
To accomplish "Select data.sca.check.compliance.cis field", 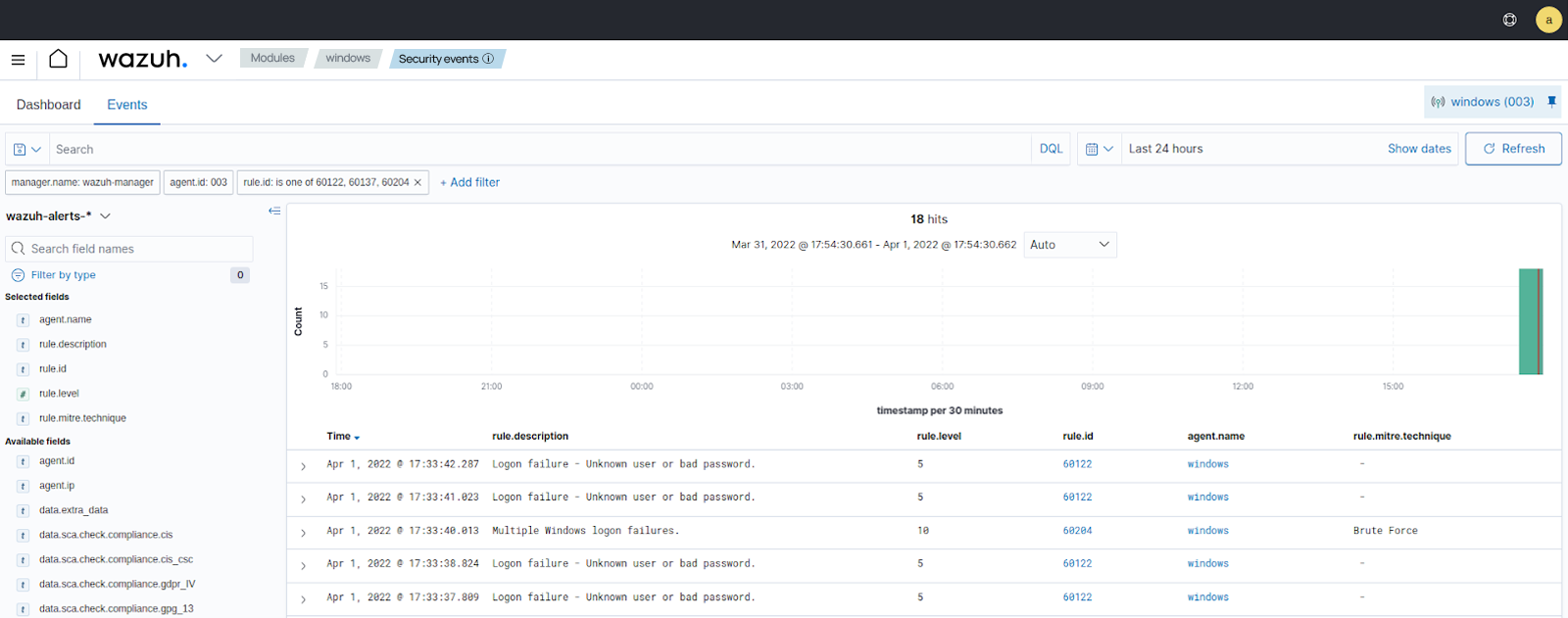I will pos(106,535).
